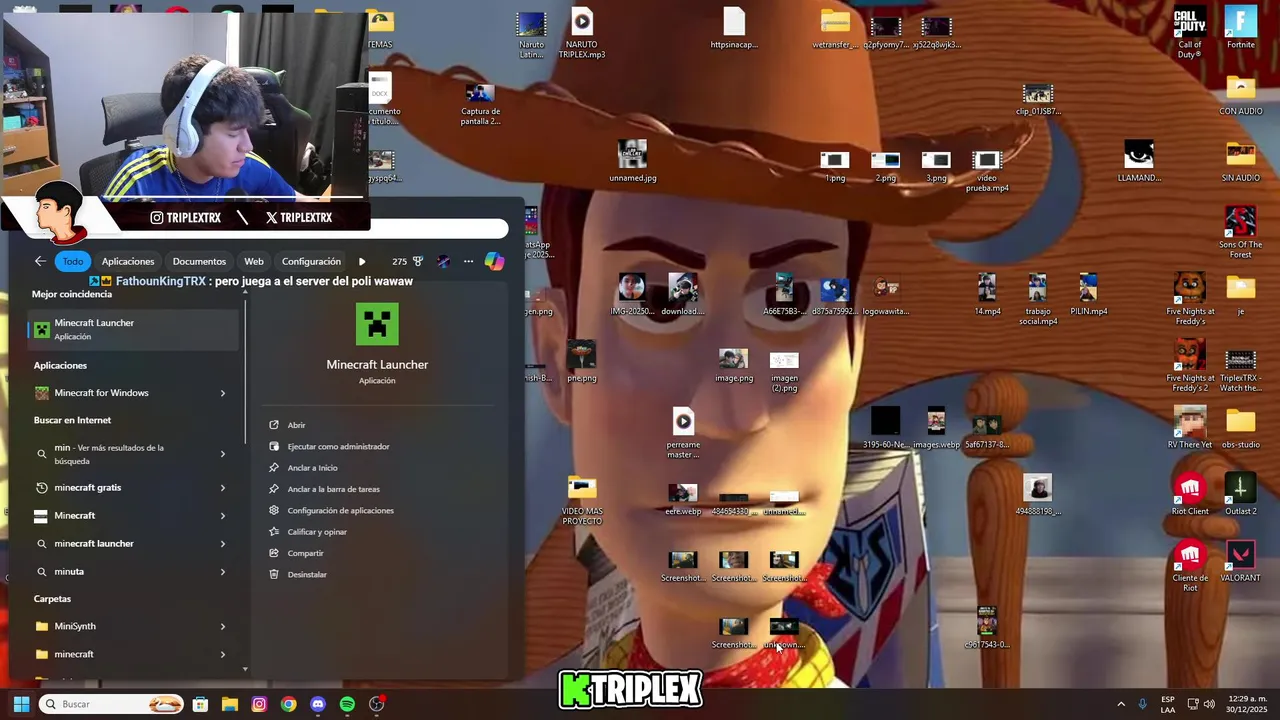The height and width of the screenshot is (720, 1280).
Task: Expand the minecraft gratis suggestion
Action: coord(222,488)
